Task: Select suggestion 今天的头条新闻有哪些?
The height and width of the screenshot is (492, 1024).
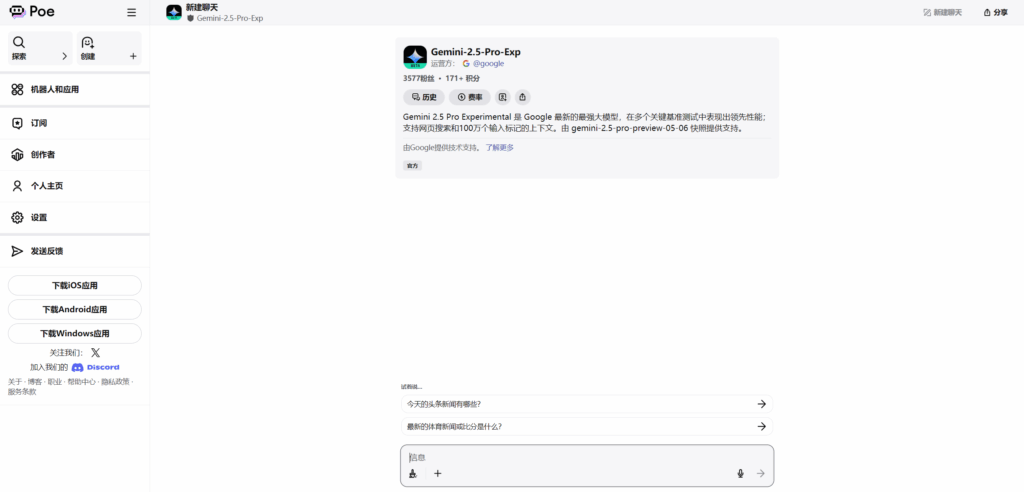Action: click(586, 404)
